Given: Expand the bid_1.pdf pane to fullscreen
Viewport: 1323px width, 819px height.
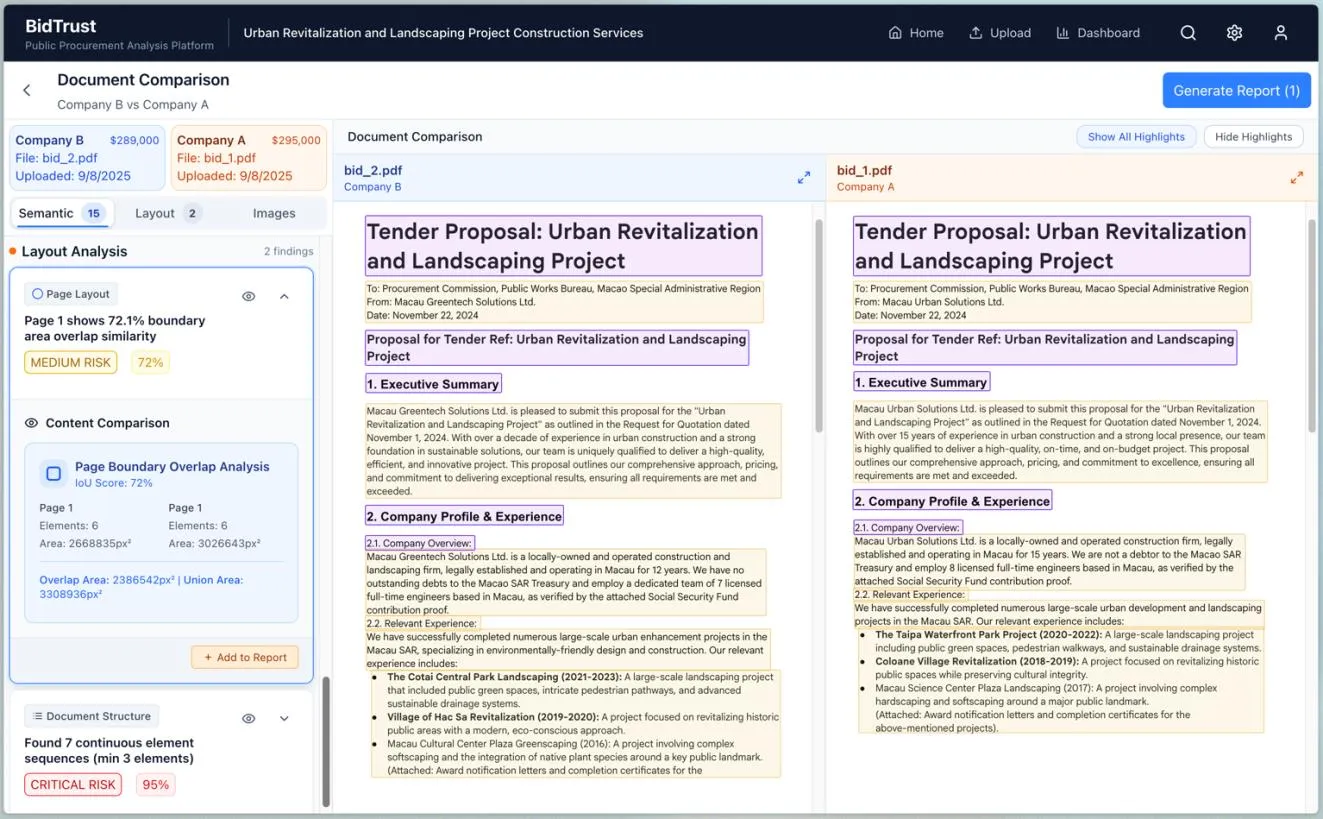Looking at the screenshot, I should coord(1296,177).
